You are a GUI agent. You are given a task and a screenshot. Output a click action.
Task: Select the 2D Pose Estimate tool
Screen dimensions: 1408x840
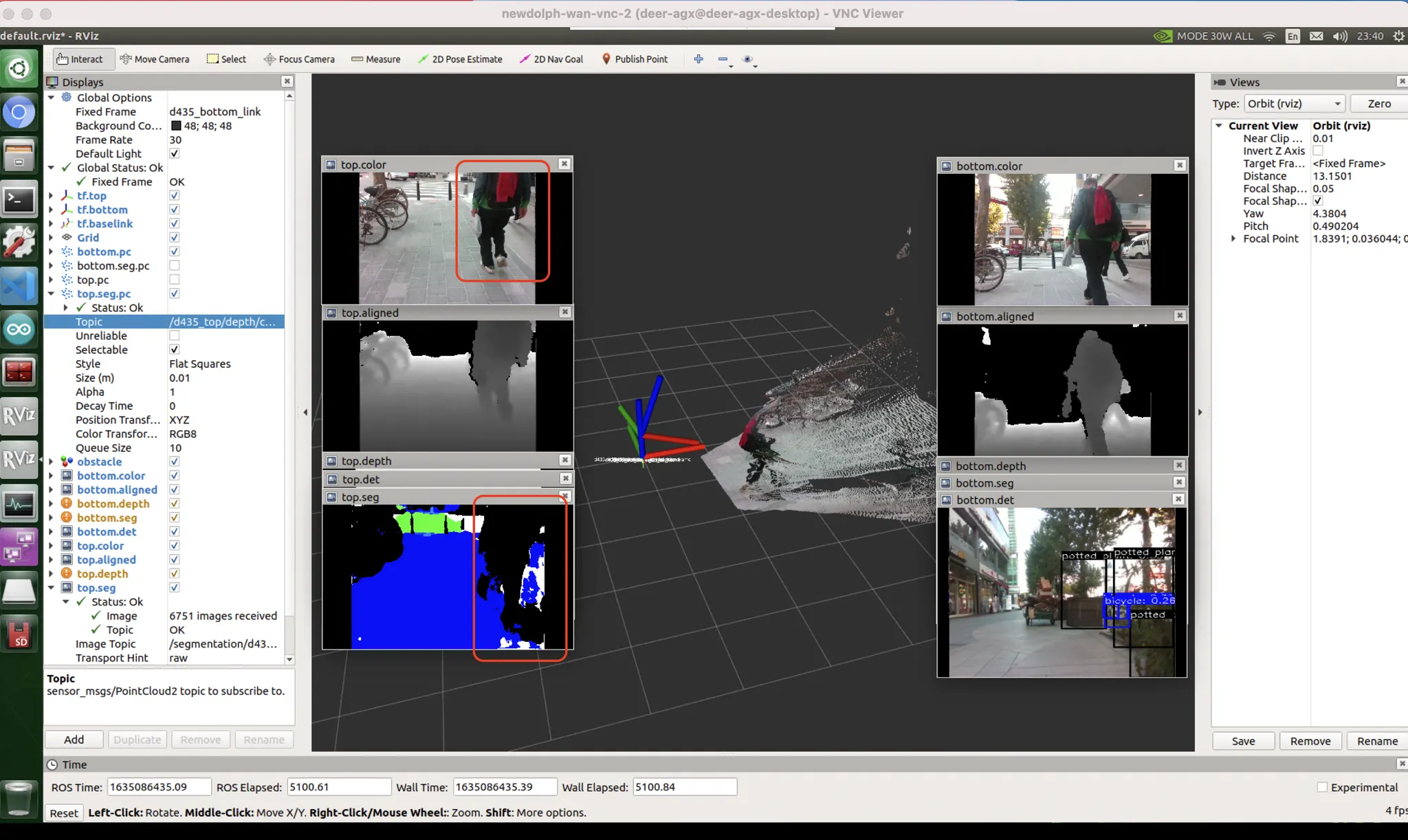pyautogui.click(x=459, y=59)
